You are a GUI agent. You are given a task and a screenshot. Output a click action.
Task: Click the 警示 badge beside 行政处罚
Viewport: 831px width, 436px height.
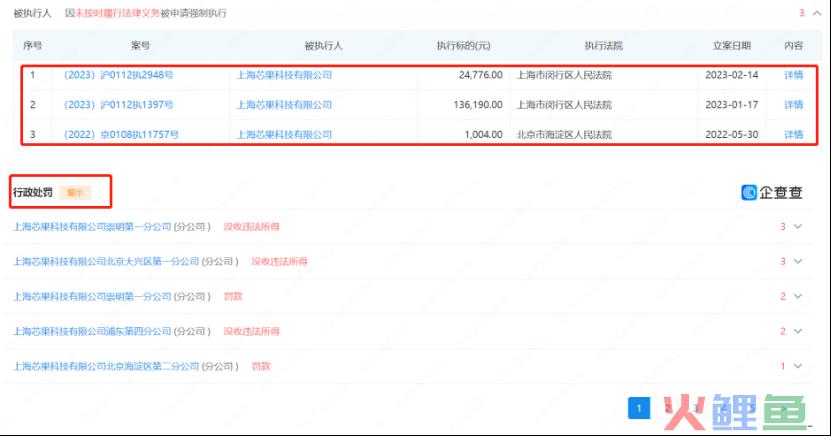[x=75, y=192]
